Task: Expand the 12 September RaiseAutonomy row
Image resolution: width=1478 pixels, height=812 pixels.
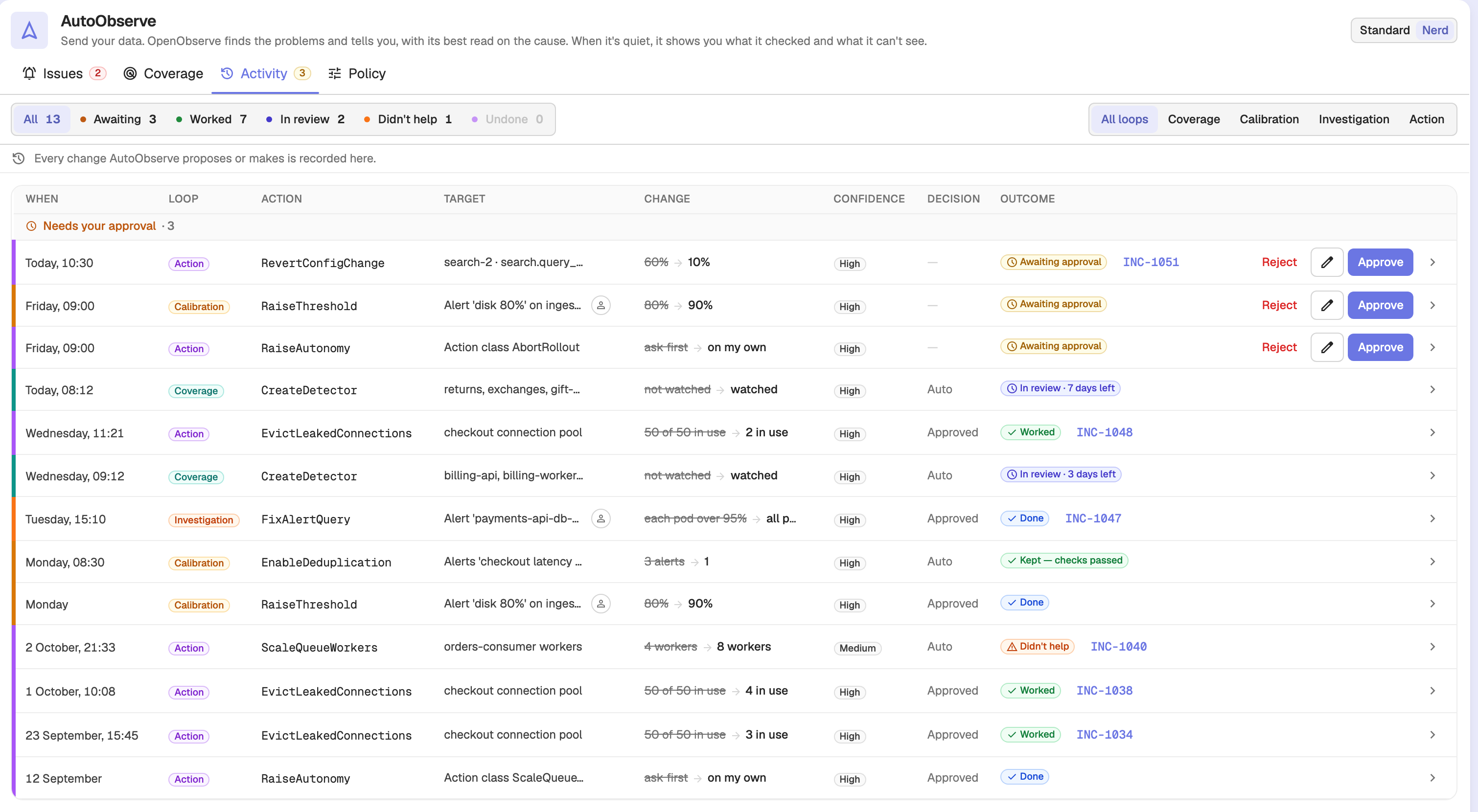Action: (x=1432, y=778)
